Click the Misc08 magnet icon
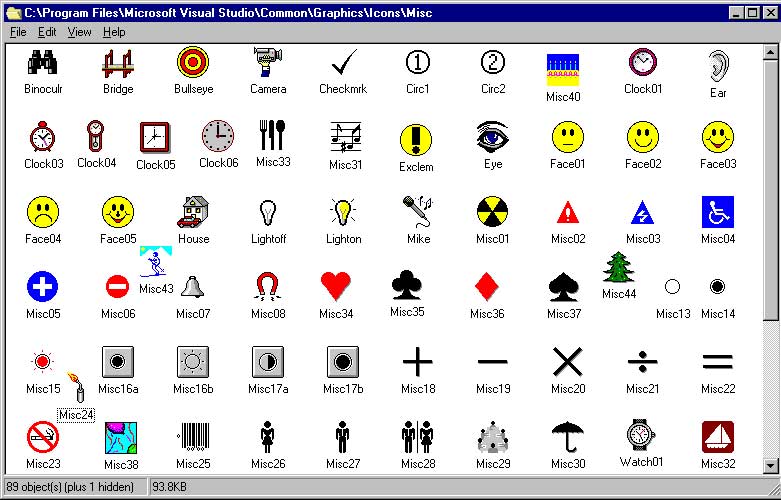 [x=268, y=287]
